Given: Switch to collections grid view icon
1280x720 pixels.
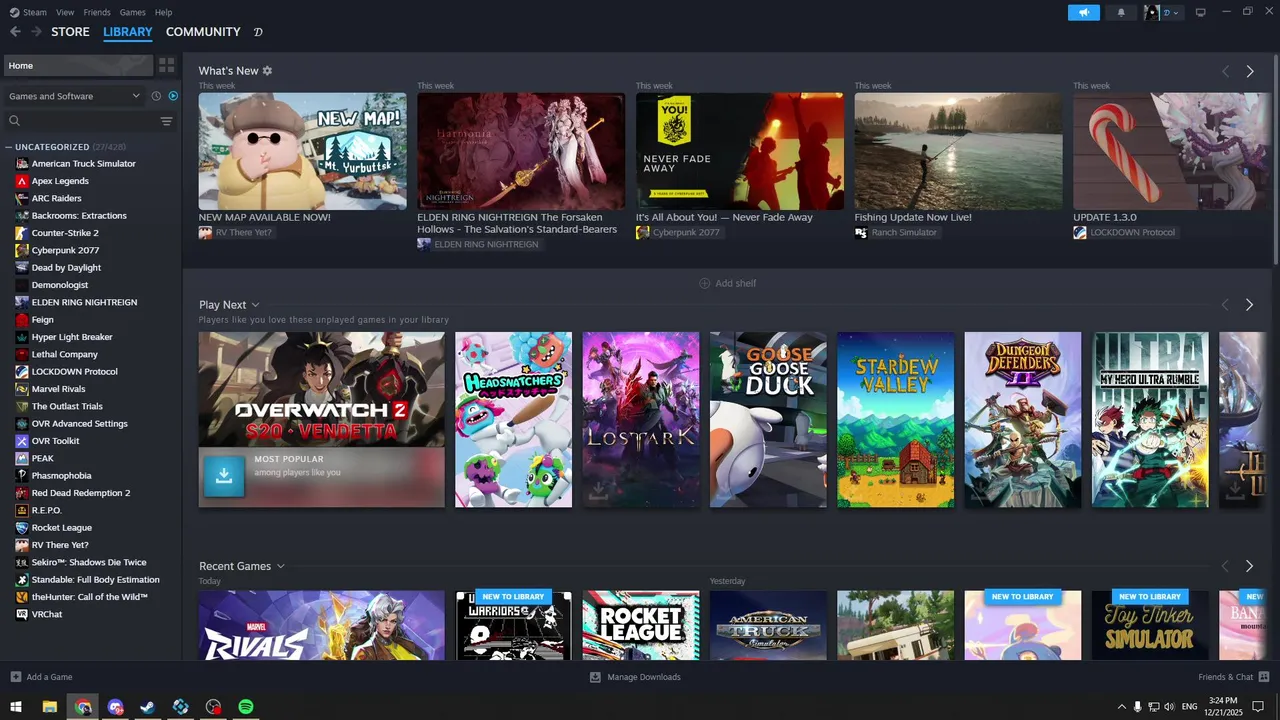Looking at the screenshot, I should tap(166, 65).
